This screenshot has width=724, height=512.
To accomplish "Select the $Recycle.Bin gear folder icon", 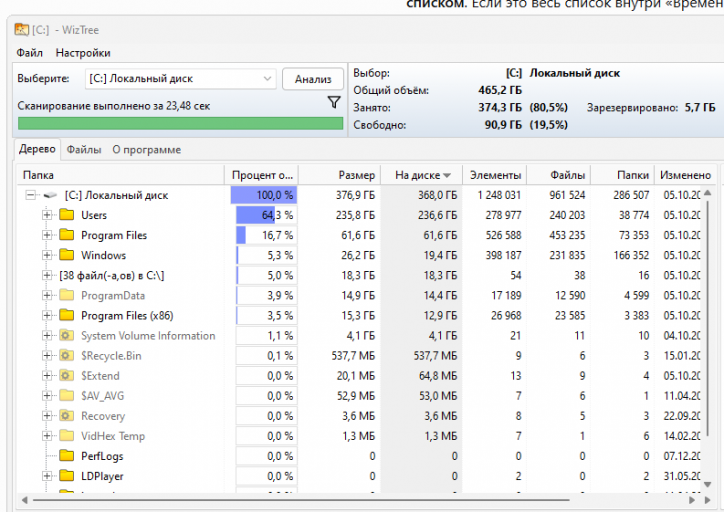I will click(x=67, y=355).
